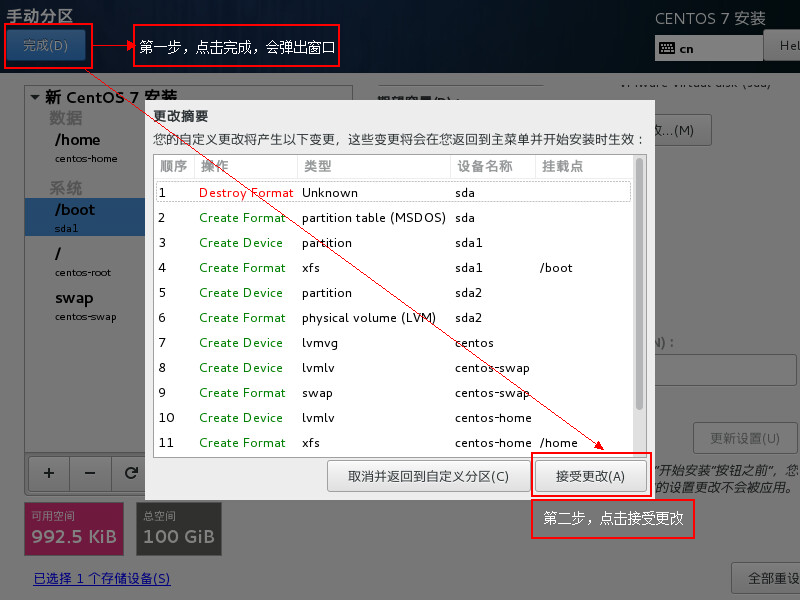Select the / centos-root partition
Viewport: 800px width, 600px height.
click(x=85, y=261)
